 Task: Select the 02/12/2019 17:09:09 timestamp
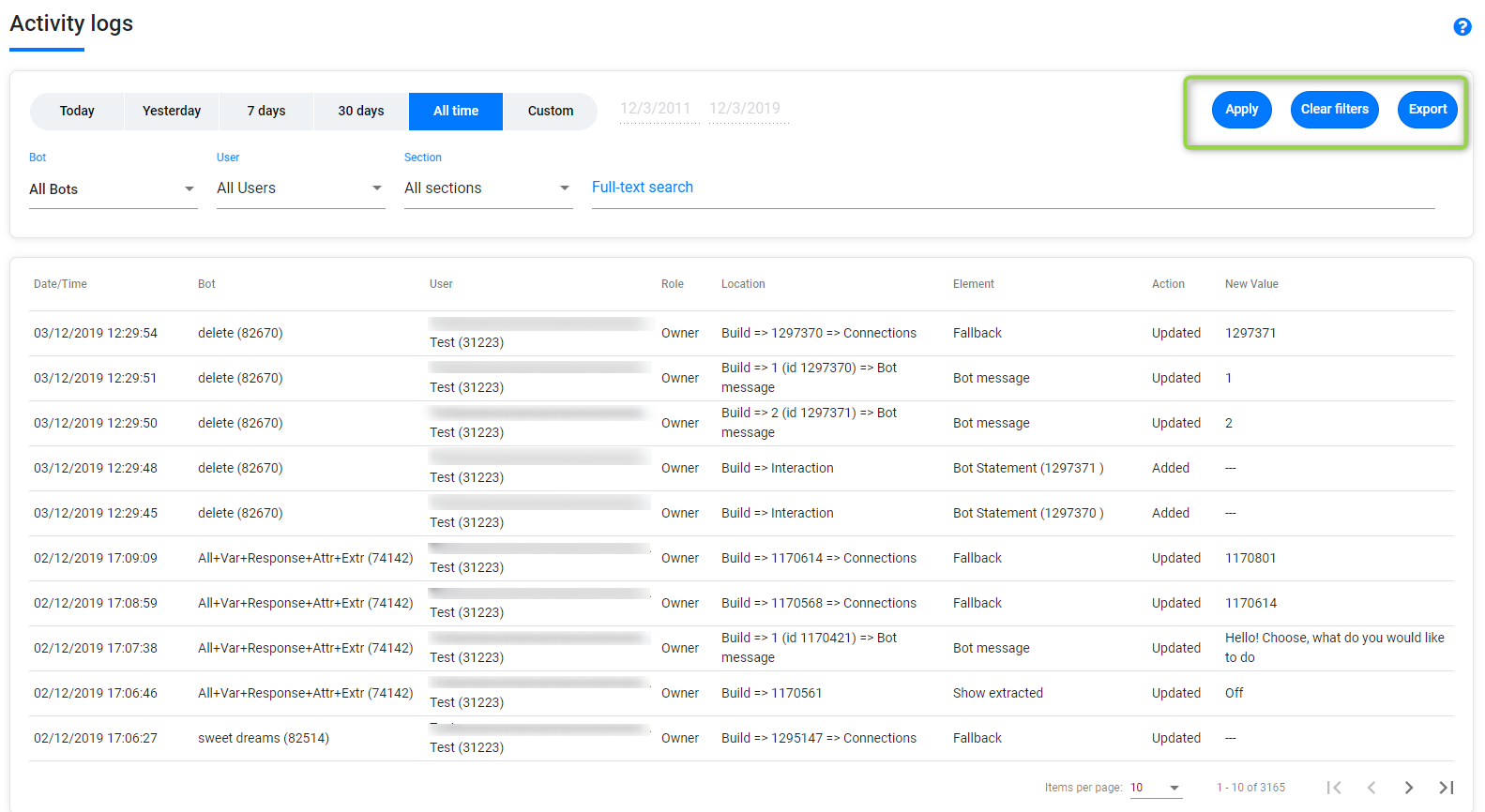pyautogui.click(x=96, y=558)
